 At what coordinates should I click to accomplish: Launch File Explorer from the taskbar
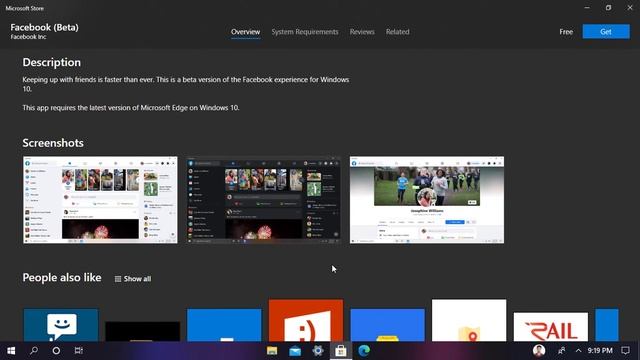pyautogui.click(x=272, y=351)
